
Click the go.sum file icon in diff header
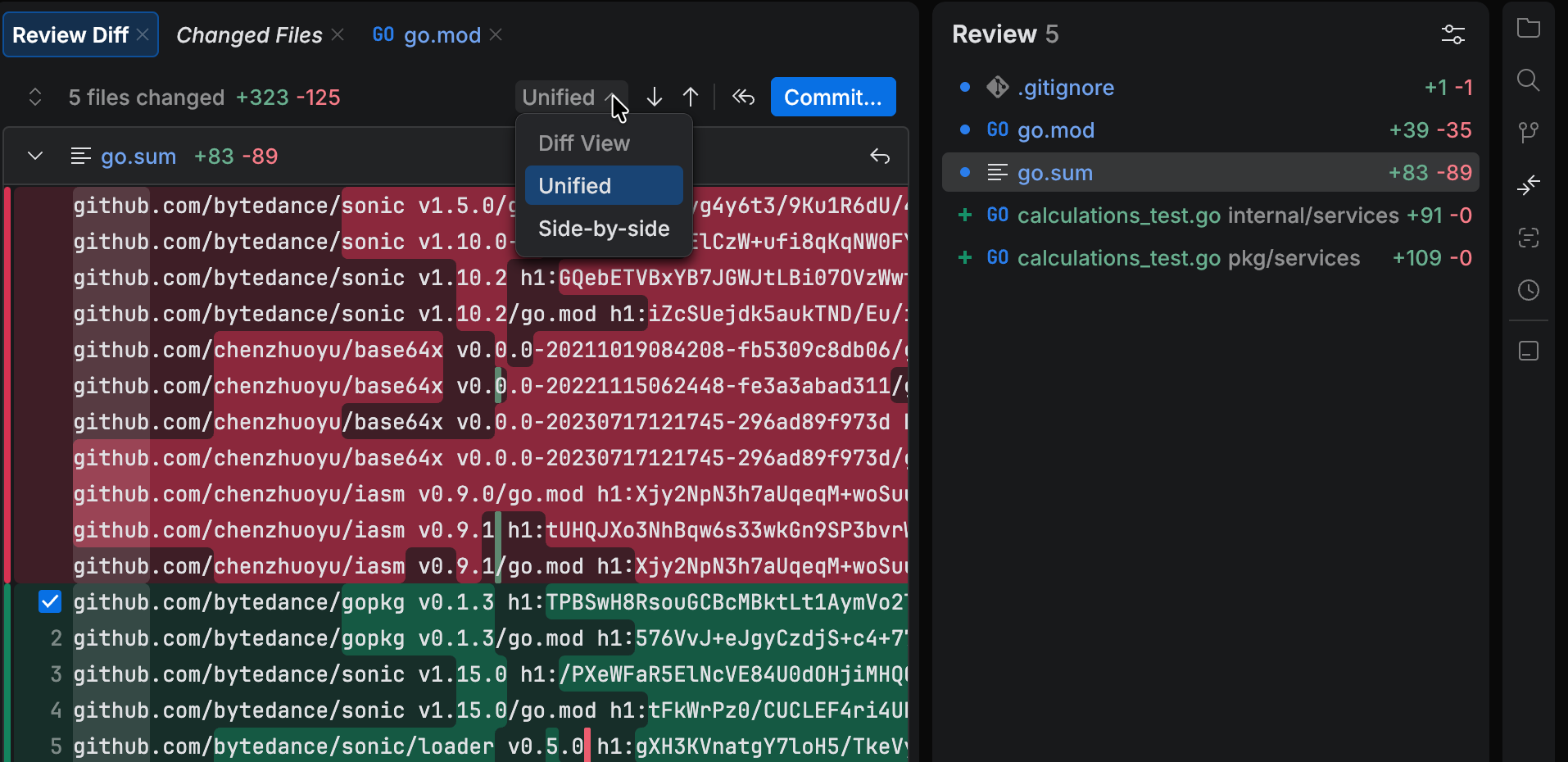pos(80,156)
